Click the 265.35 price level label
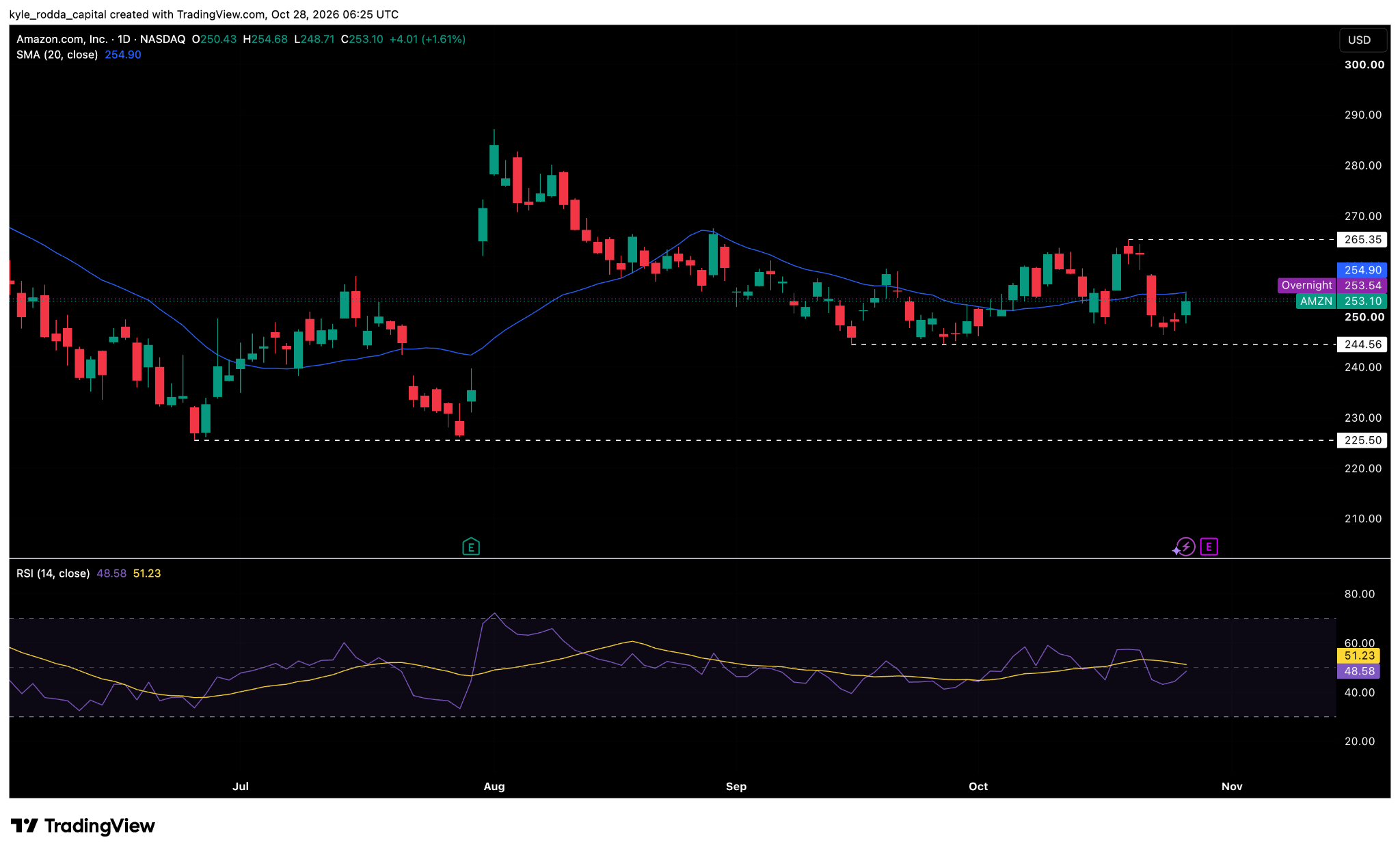 pyautogui.click(x=1363, y=239)
